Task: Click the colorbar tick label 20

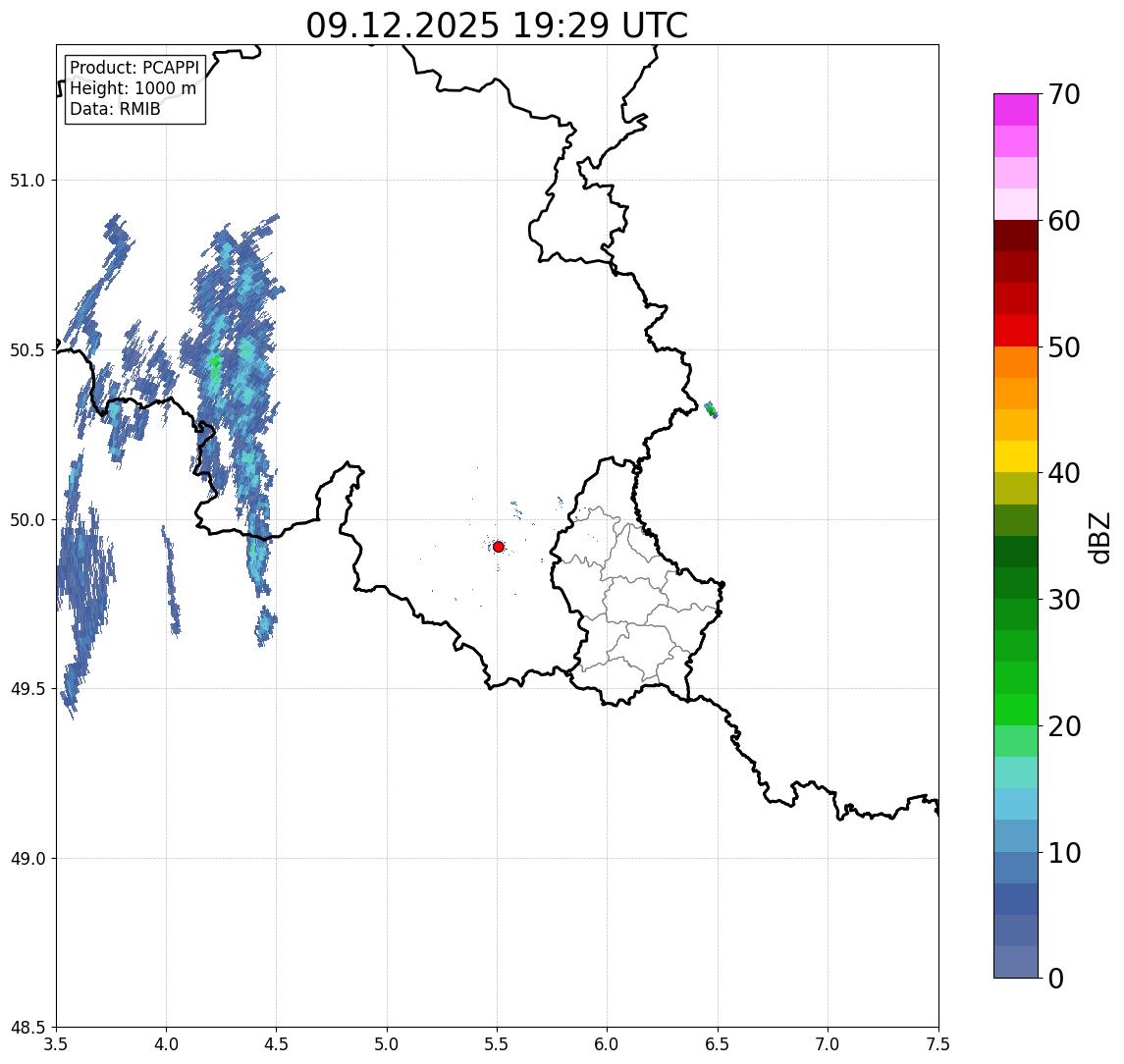Action: pos(1064,726)
